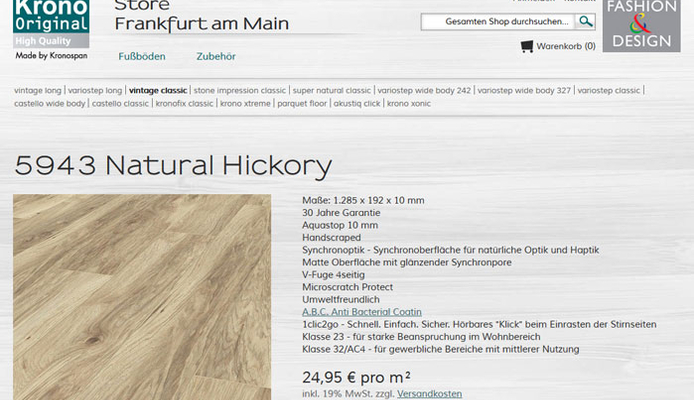Select the kronofix classic category
This screenshot has width=694, height=400.
pos(184,104)
